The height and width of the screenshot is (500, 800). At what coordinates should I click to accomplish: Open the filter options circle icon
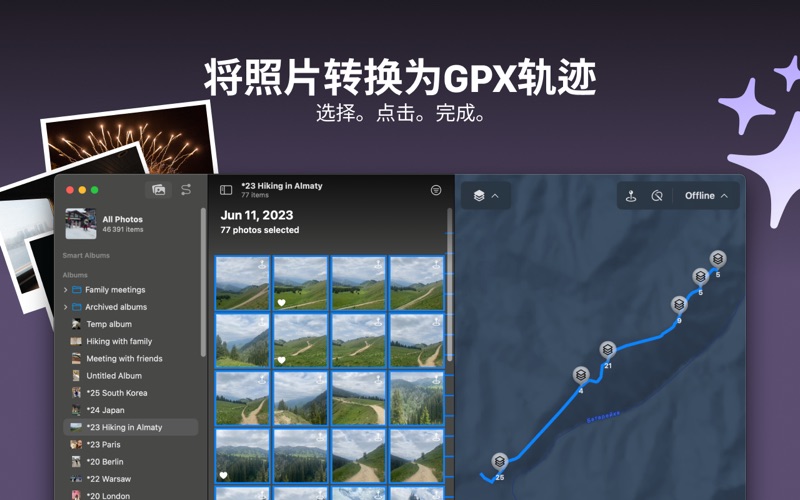(x=436, y=190)
